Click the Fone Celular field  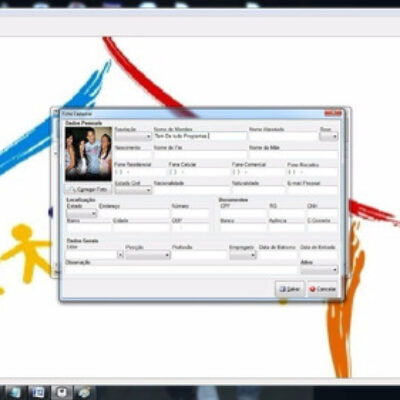(199, 172)
